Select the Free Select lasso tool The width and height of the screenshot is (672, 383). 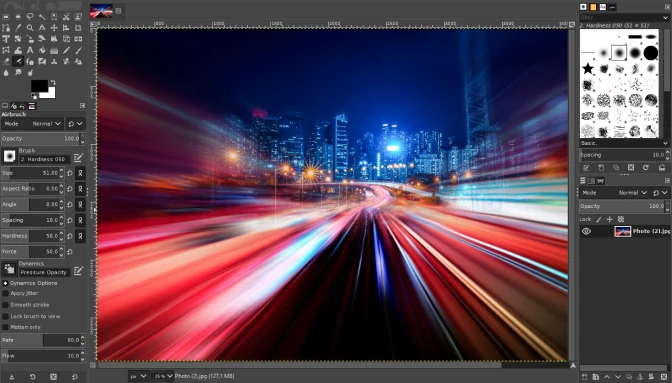pyautogui.click(x=30, y=17)
